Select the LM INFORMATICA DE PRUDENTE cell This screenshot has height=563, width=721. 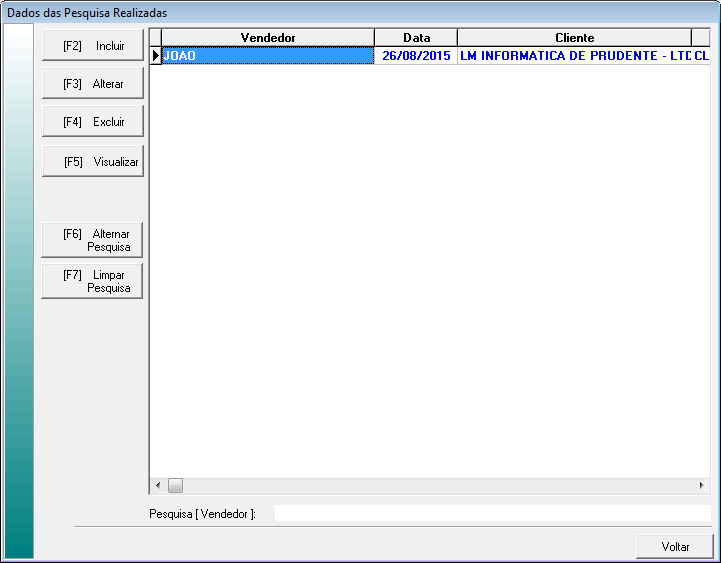tap(574, 56)
